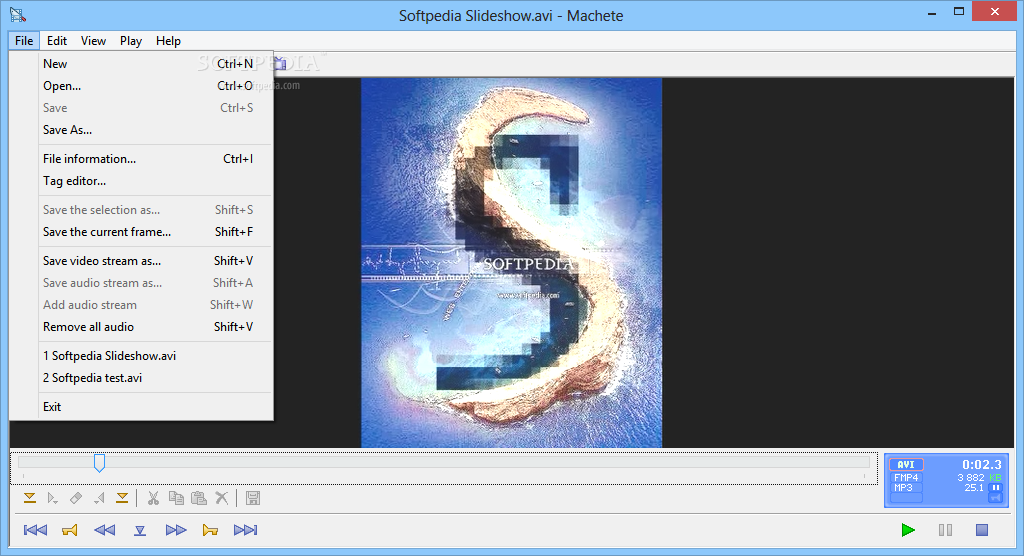Open the Play menu
The image size is (1024, 556).
click(131, 41)
